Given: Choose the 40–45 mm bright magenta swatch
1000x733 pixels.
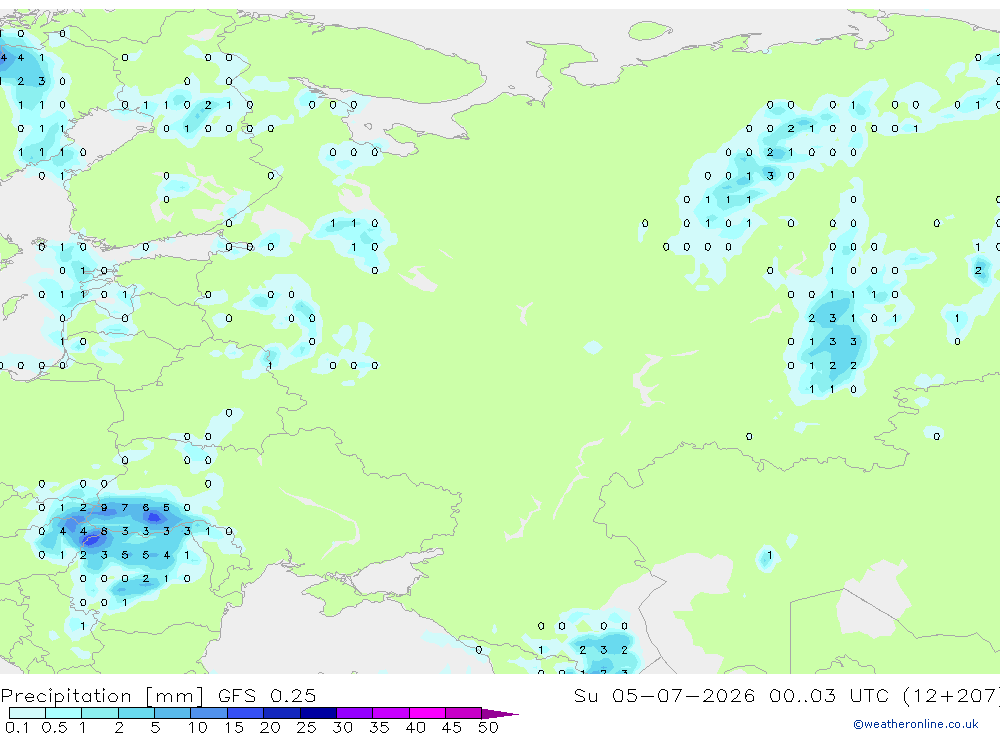Looking at the screenshot, I should pyautogui.click(x=427, y=713).
